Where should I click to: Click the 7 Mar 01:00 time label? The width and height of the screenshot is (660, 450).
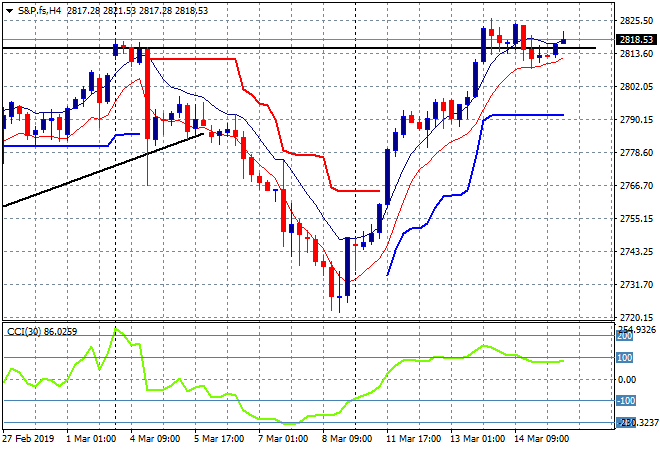pyautogui.click(x=283, y=439)
